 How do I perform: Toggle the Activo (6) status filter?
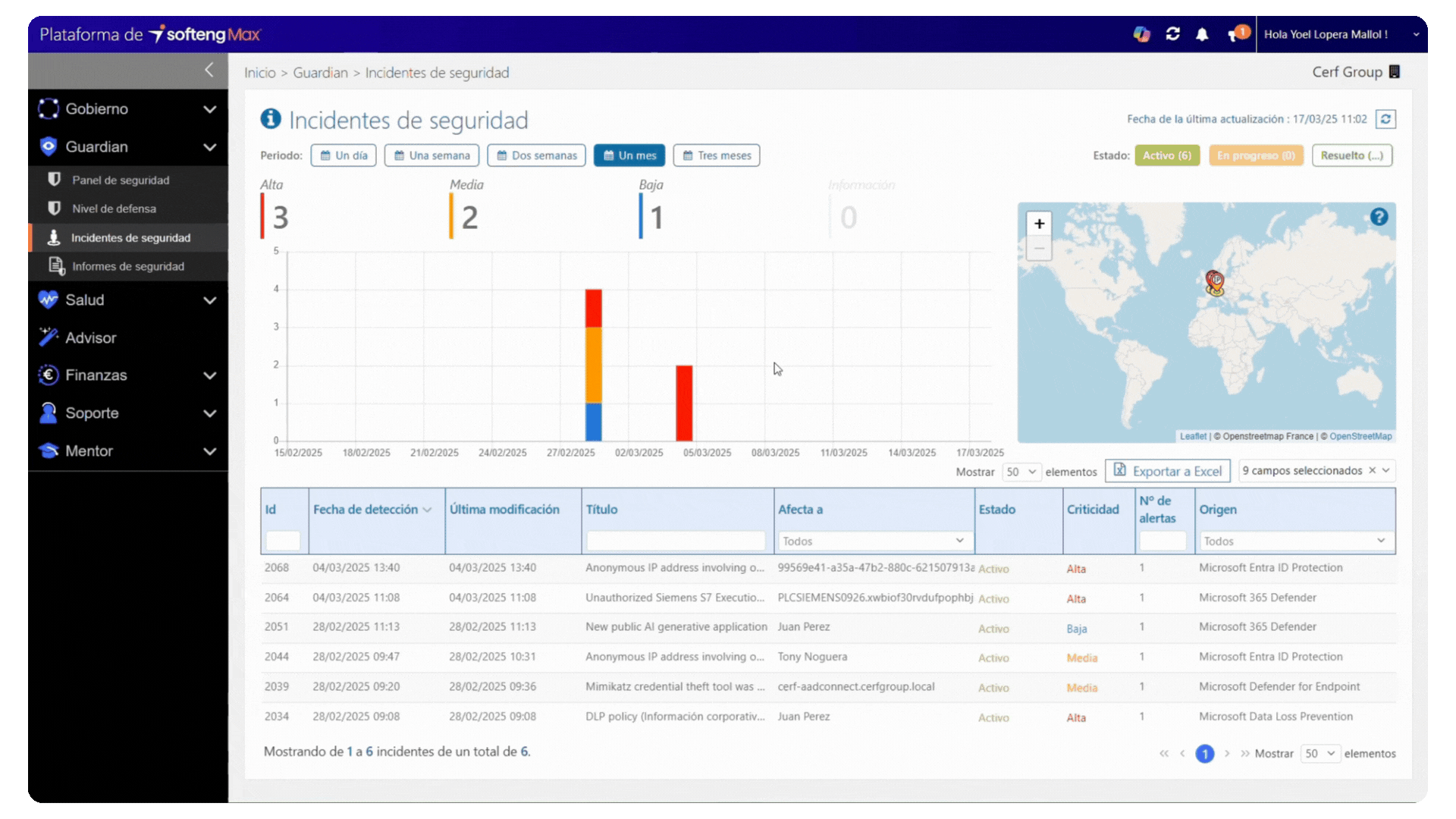1166,155
